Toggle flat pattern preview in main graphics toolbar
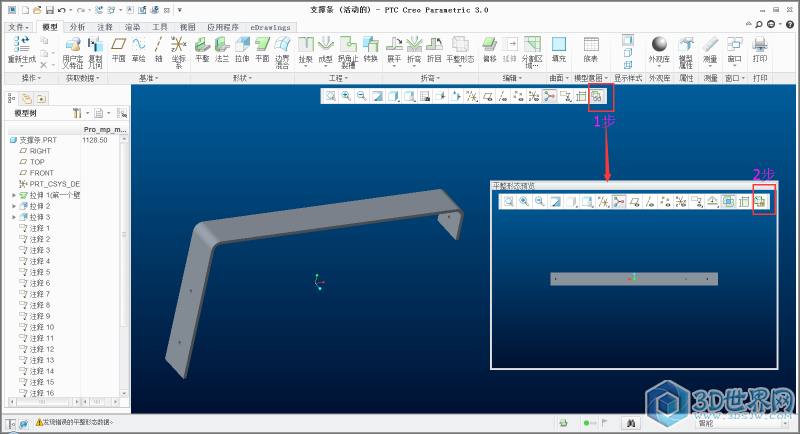The image size is (800, 434). click(x=596, y=96)
